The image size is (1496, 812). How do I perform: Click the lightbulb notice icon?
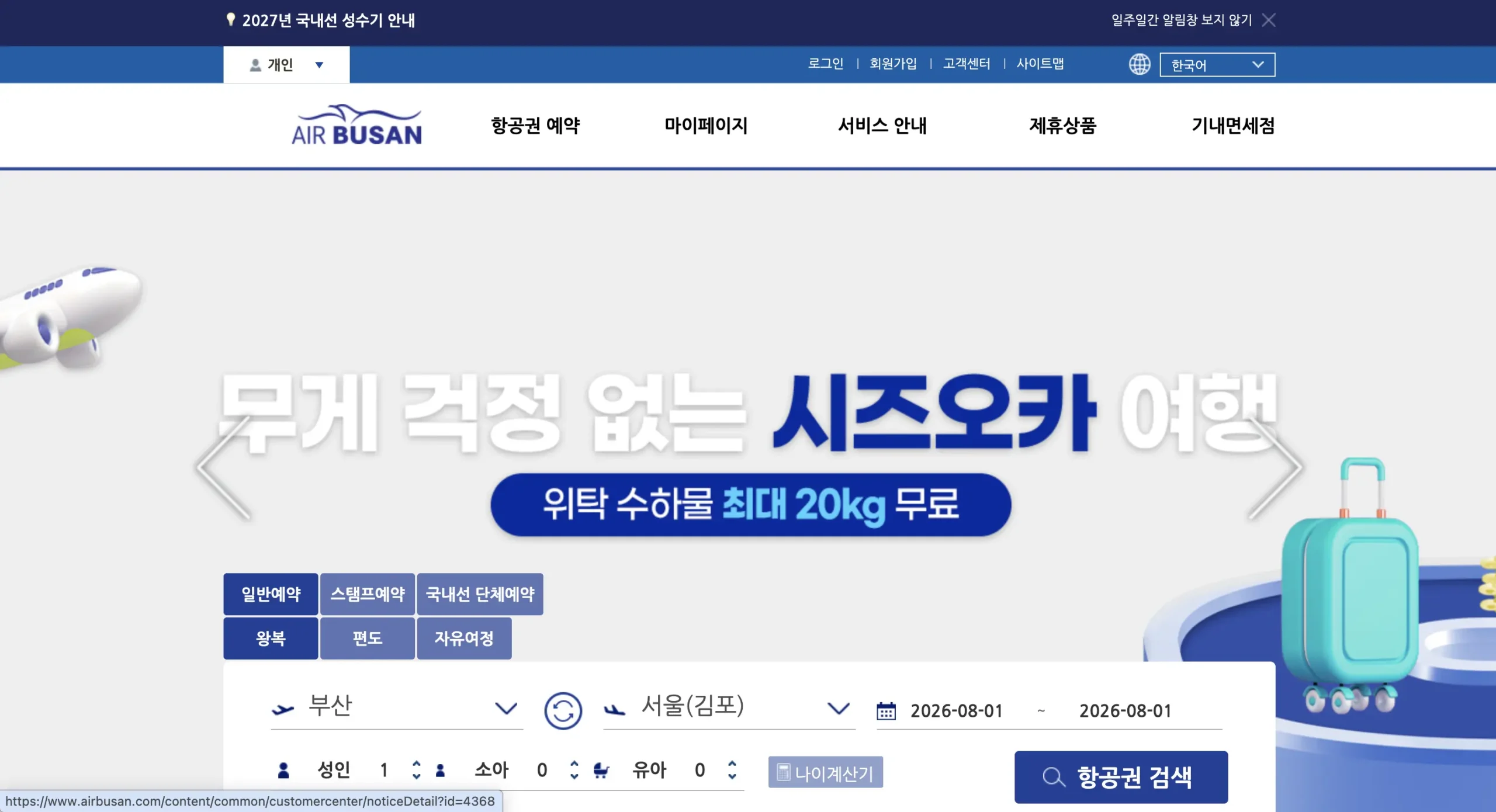point(231,20)
